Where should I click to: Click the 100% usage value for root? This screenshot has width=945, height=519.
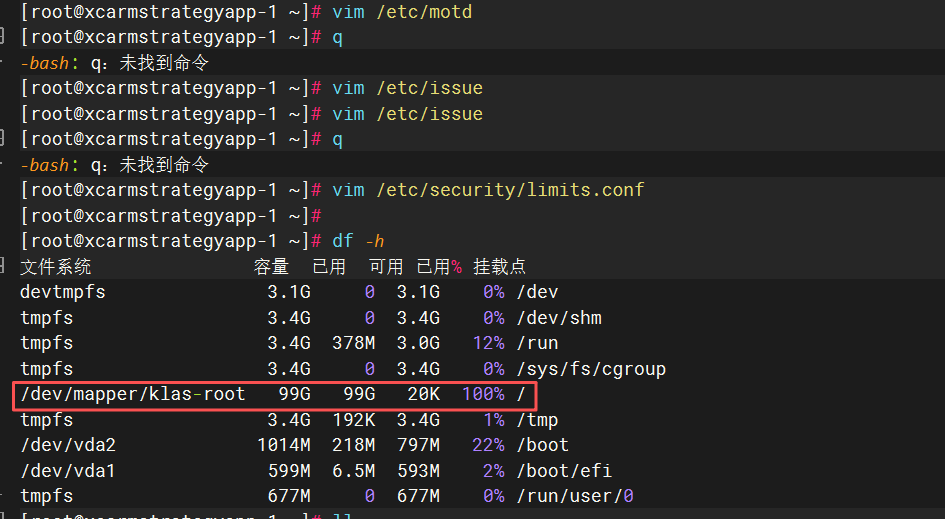(x=483, y=394)
